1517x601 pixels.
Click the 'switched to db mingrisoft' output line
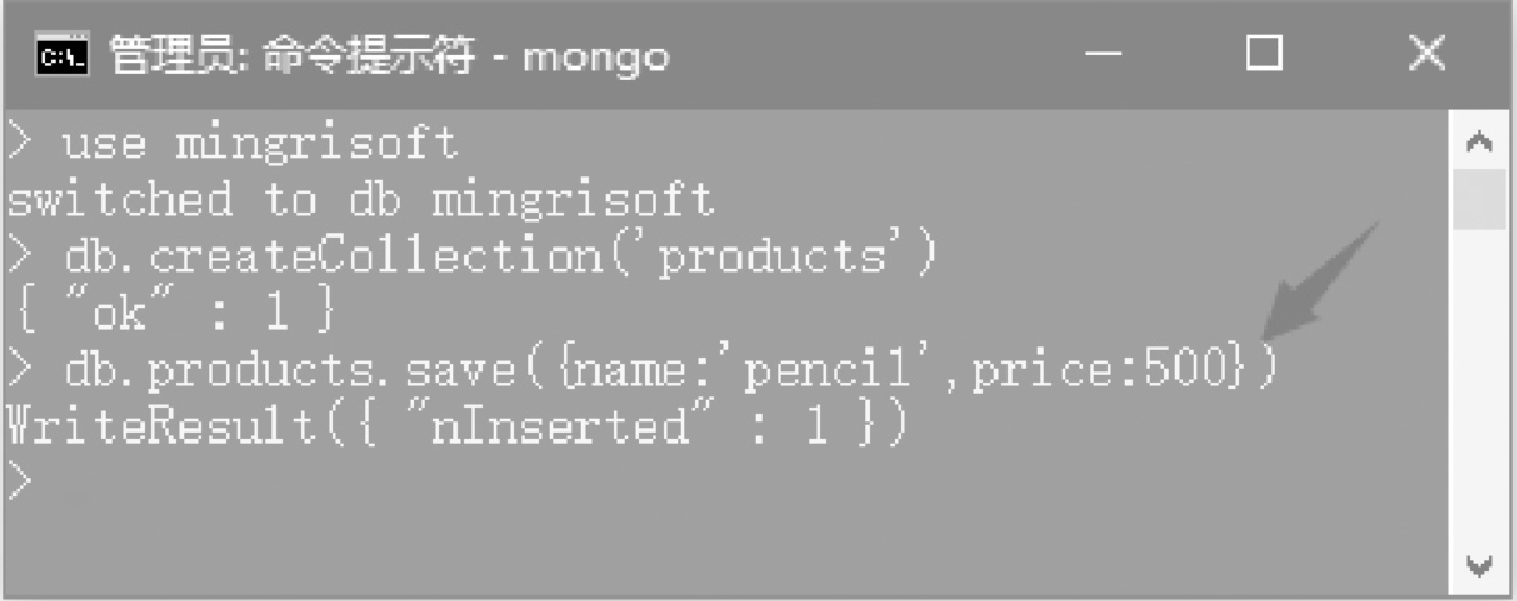pos(360,200)
